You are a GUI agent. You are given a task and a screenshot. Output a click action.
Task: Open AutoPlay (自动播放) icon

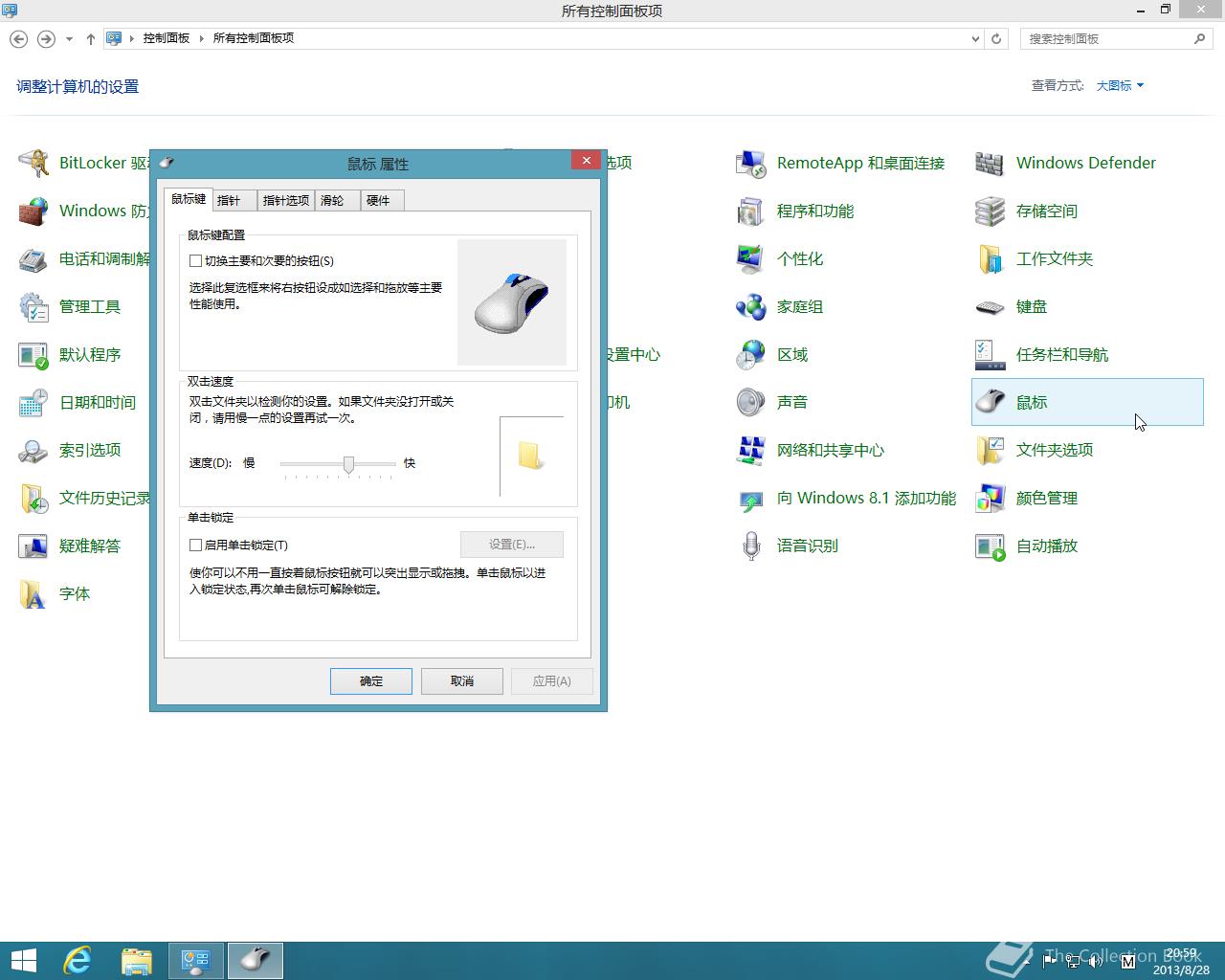click(x=991, y=546)
